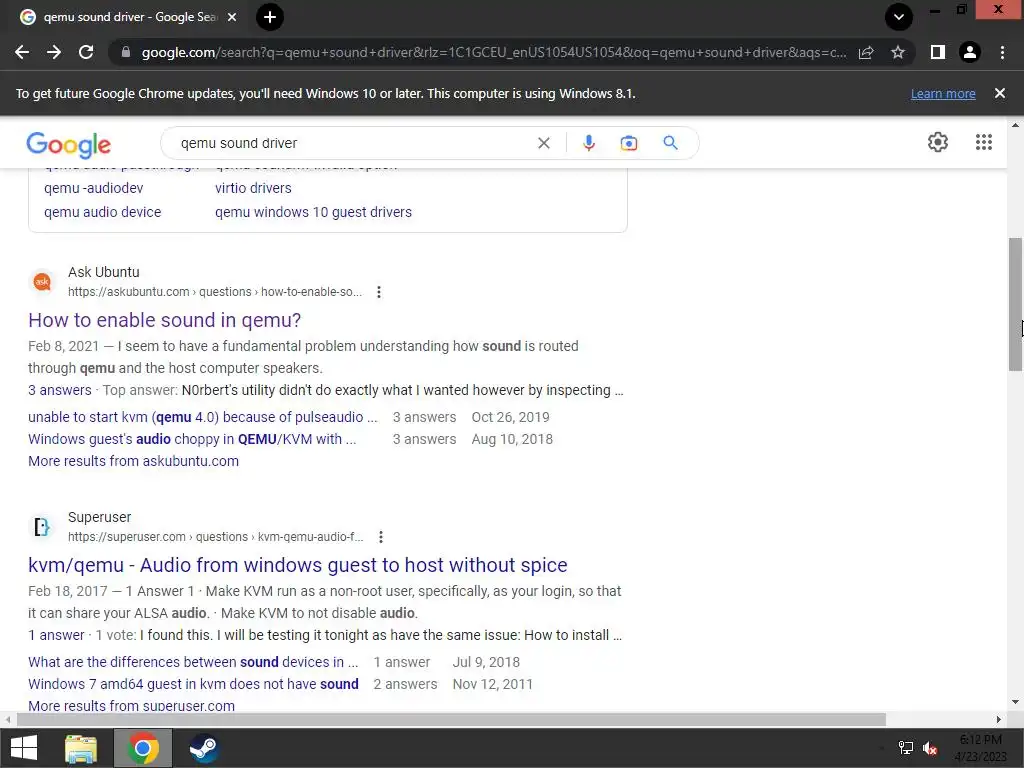Focus the qemu sound driver search box
Viewport: 1024px width, 768px height.
(353, 143)
